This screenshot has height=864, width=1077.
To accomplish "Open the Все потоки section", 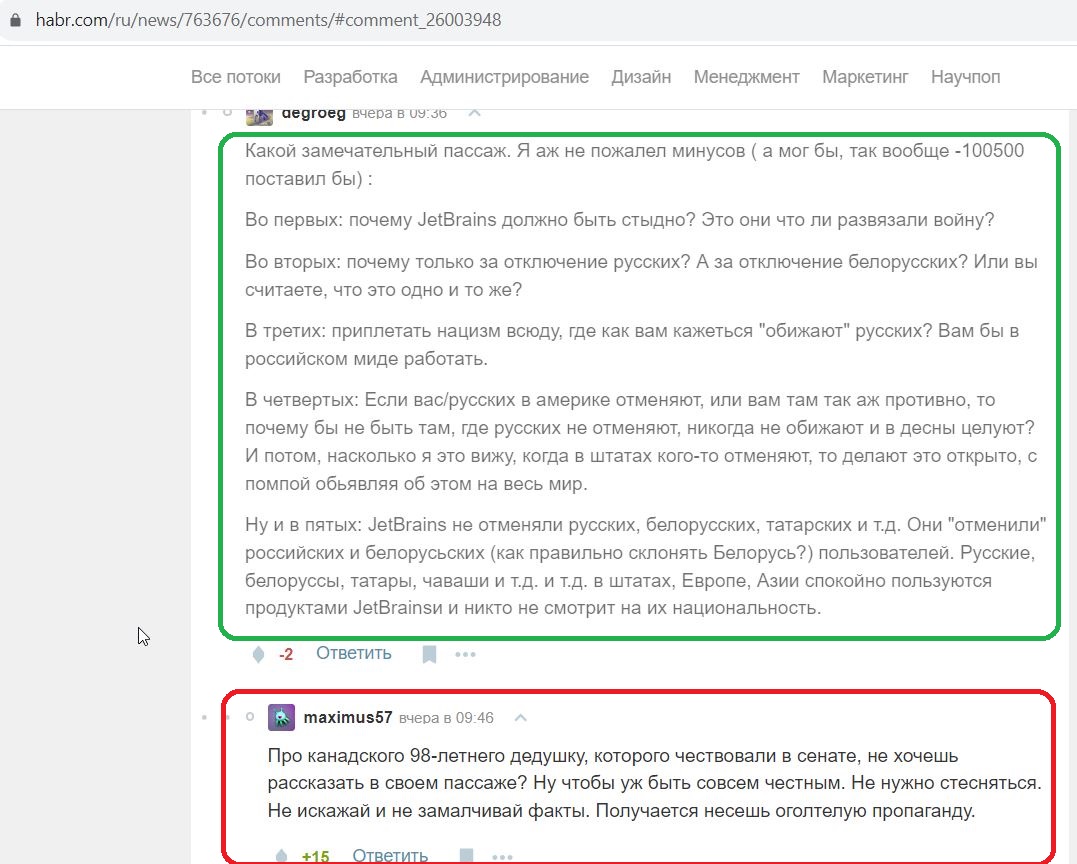I will 236,77.
